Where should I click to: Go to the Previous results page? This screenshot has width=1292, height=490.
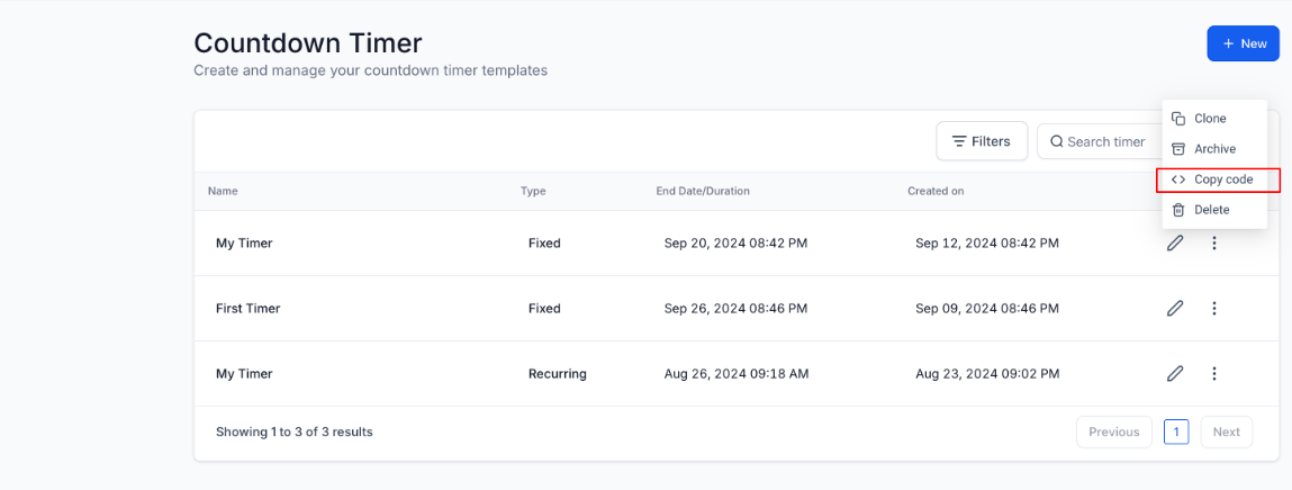1114,432
